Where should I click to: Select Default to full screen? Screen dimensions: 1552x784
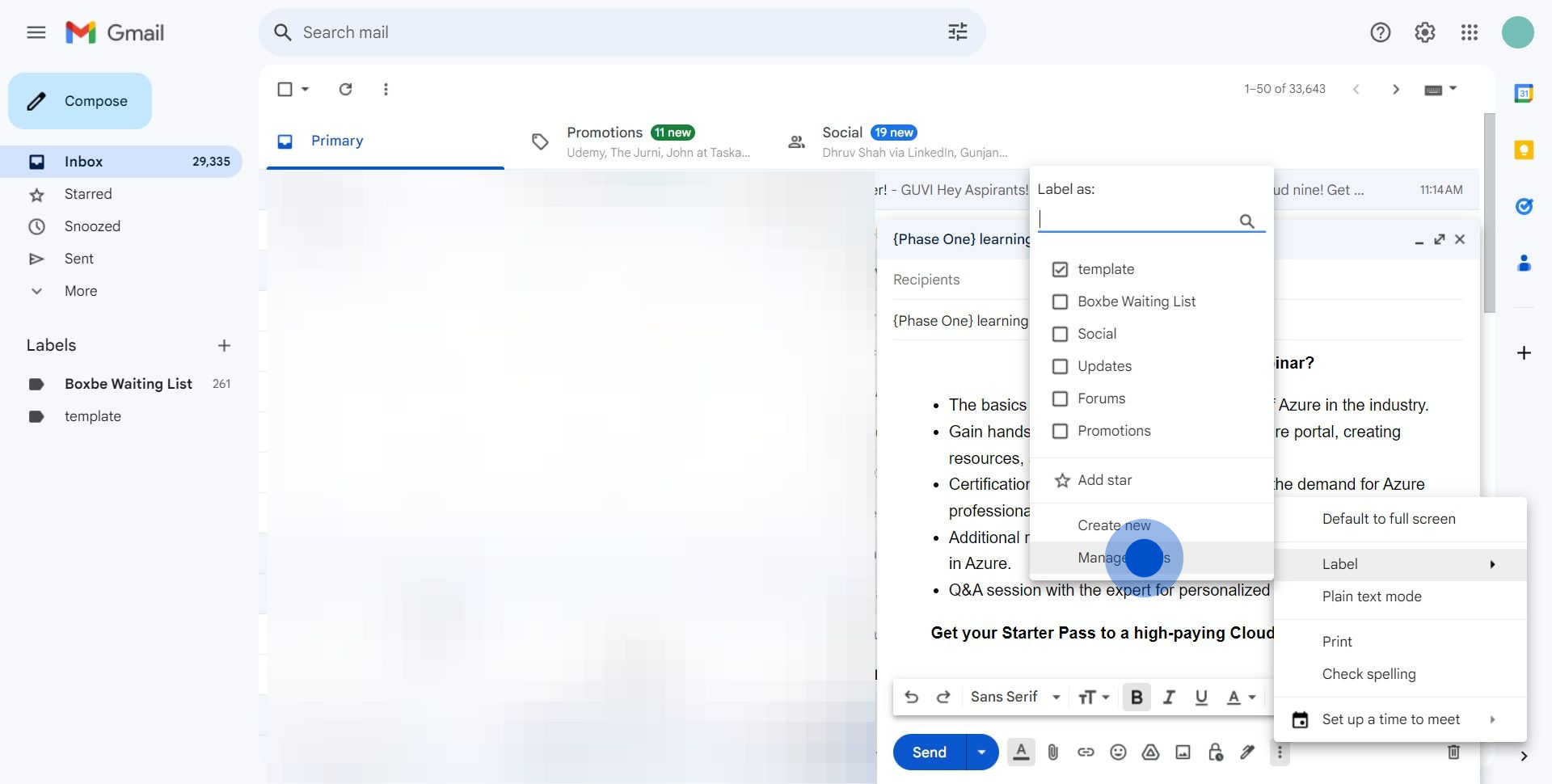(1400, 519)
